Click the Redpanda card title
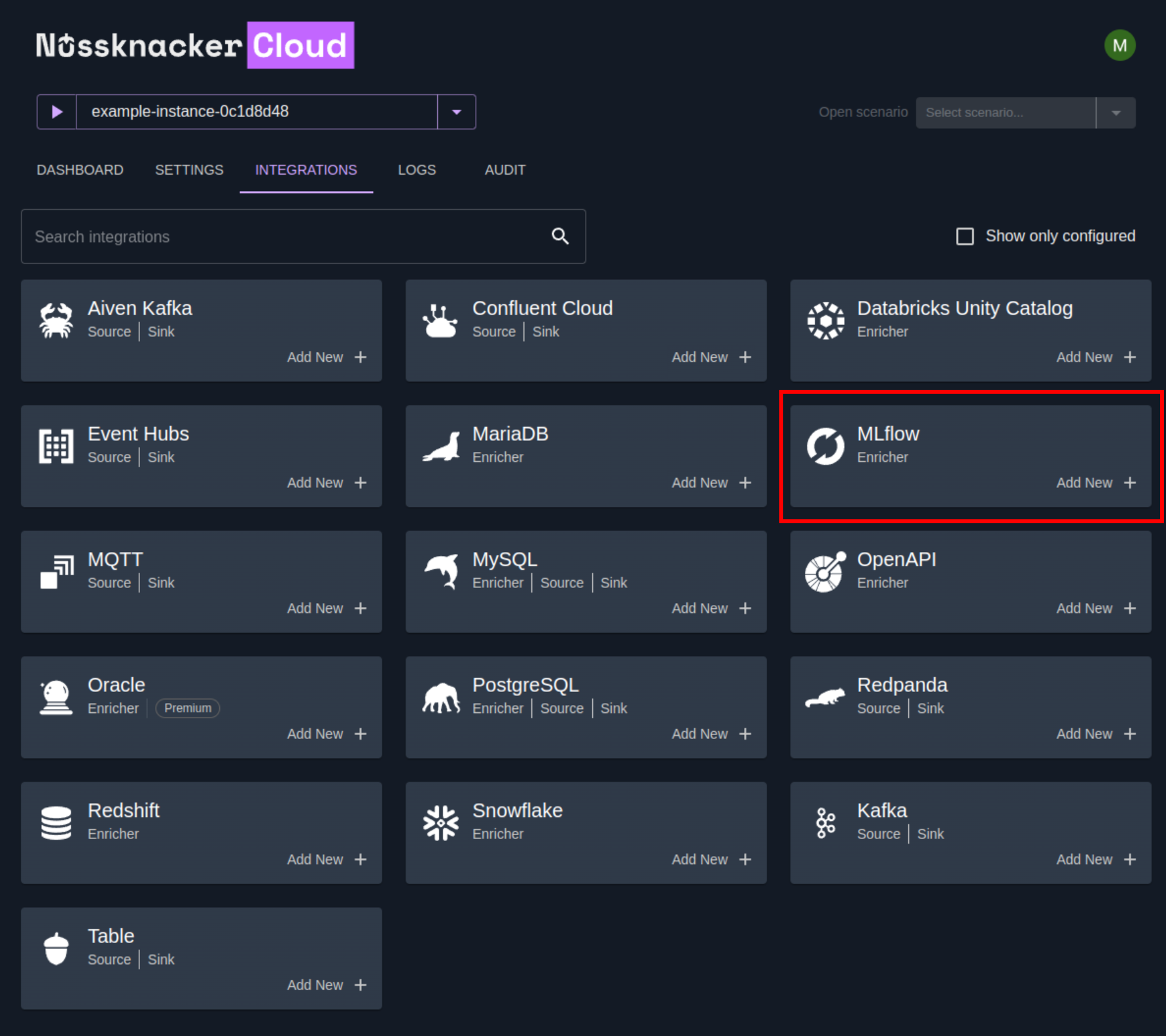The image size is (1166, 1036). (902, 685)
